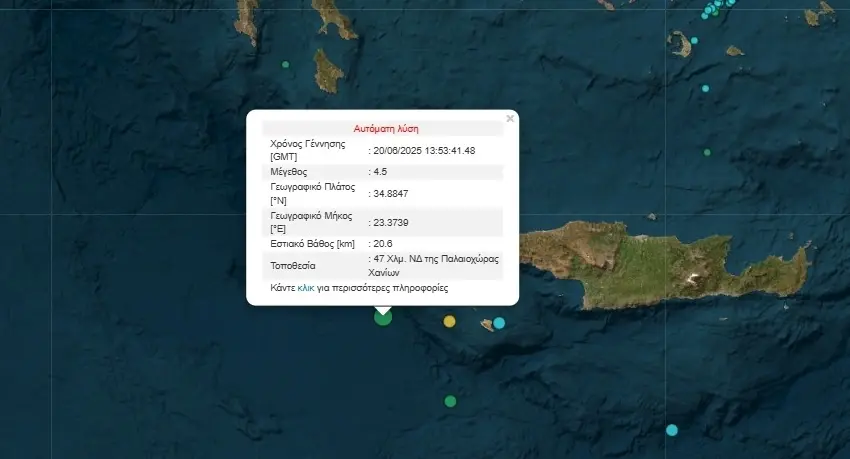850x459 pixels.
Task: Click the cyan marker in the bottom-right sea
Action: (x=672, y=430)
